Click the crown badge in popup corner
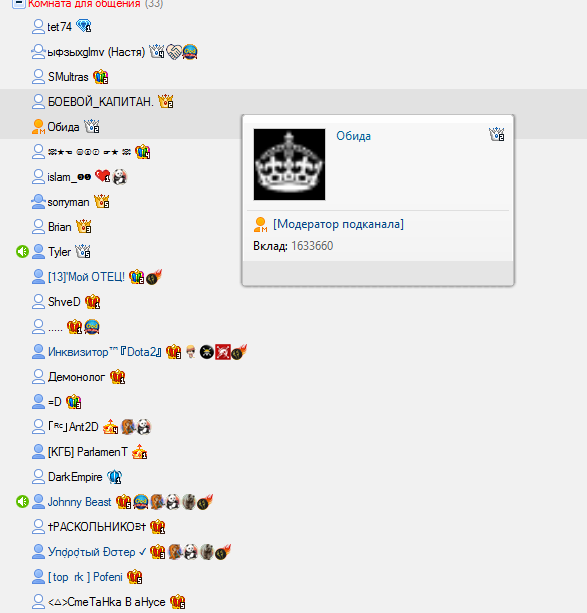Screen dimensions: 587x613 (497, 134)
